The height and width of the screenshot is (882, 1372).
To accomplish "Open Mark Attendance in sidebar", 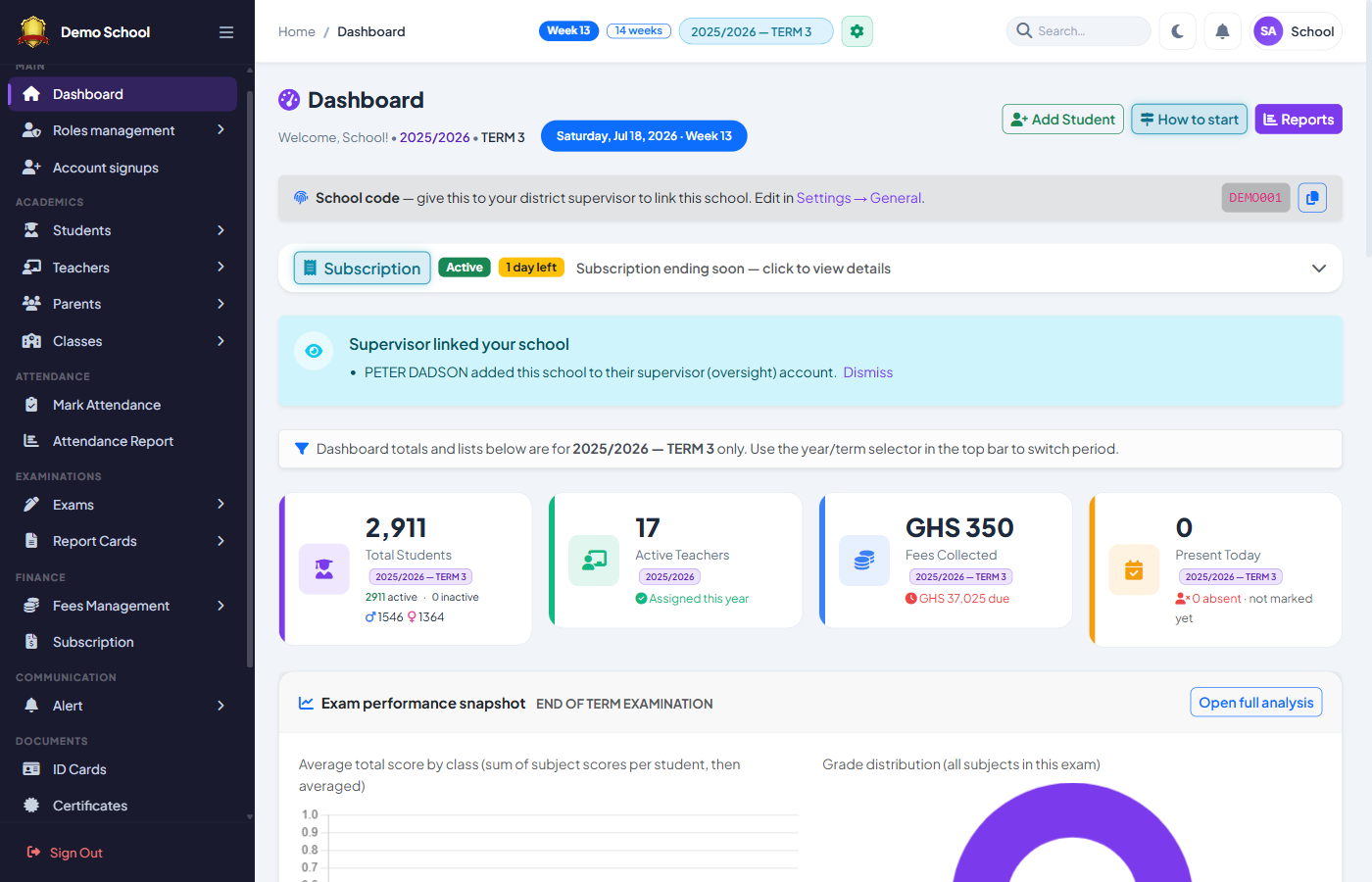I will point(122,405).
